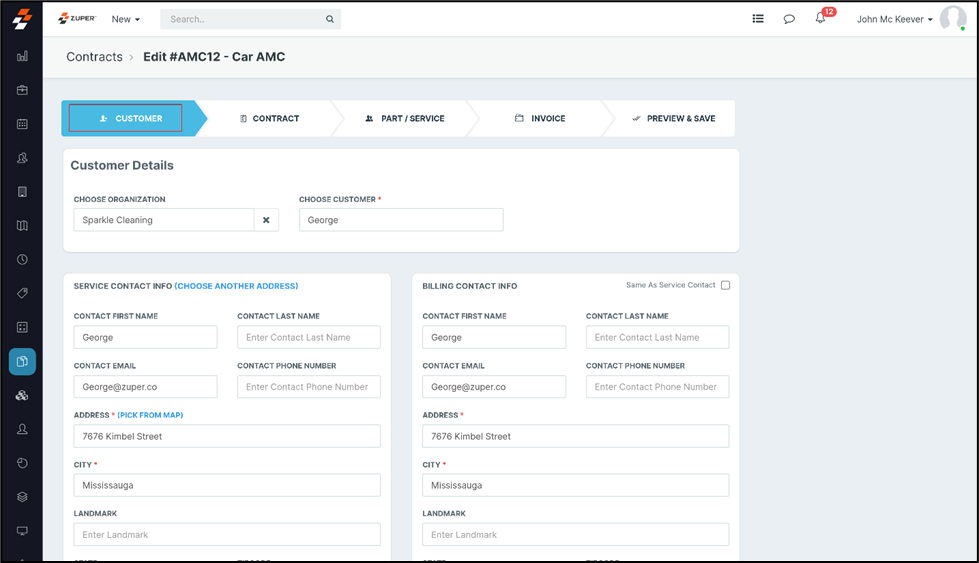
Task: Open the price tag icon in sidebar
Action: pos(22,293)
